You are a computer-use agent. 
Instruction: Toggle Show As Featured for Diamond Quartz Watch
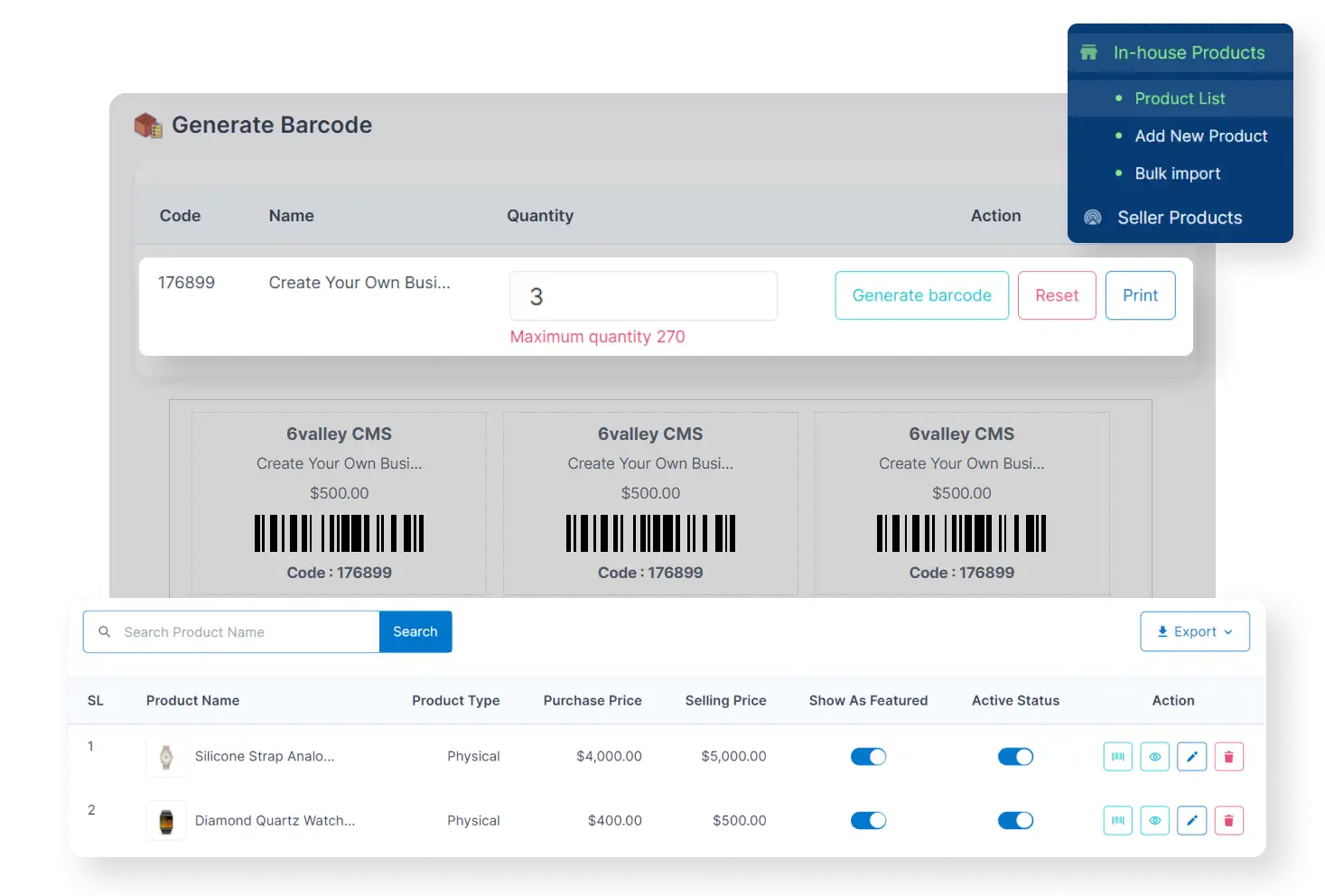coord(868,820)
